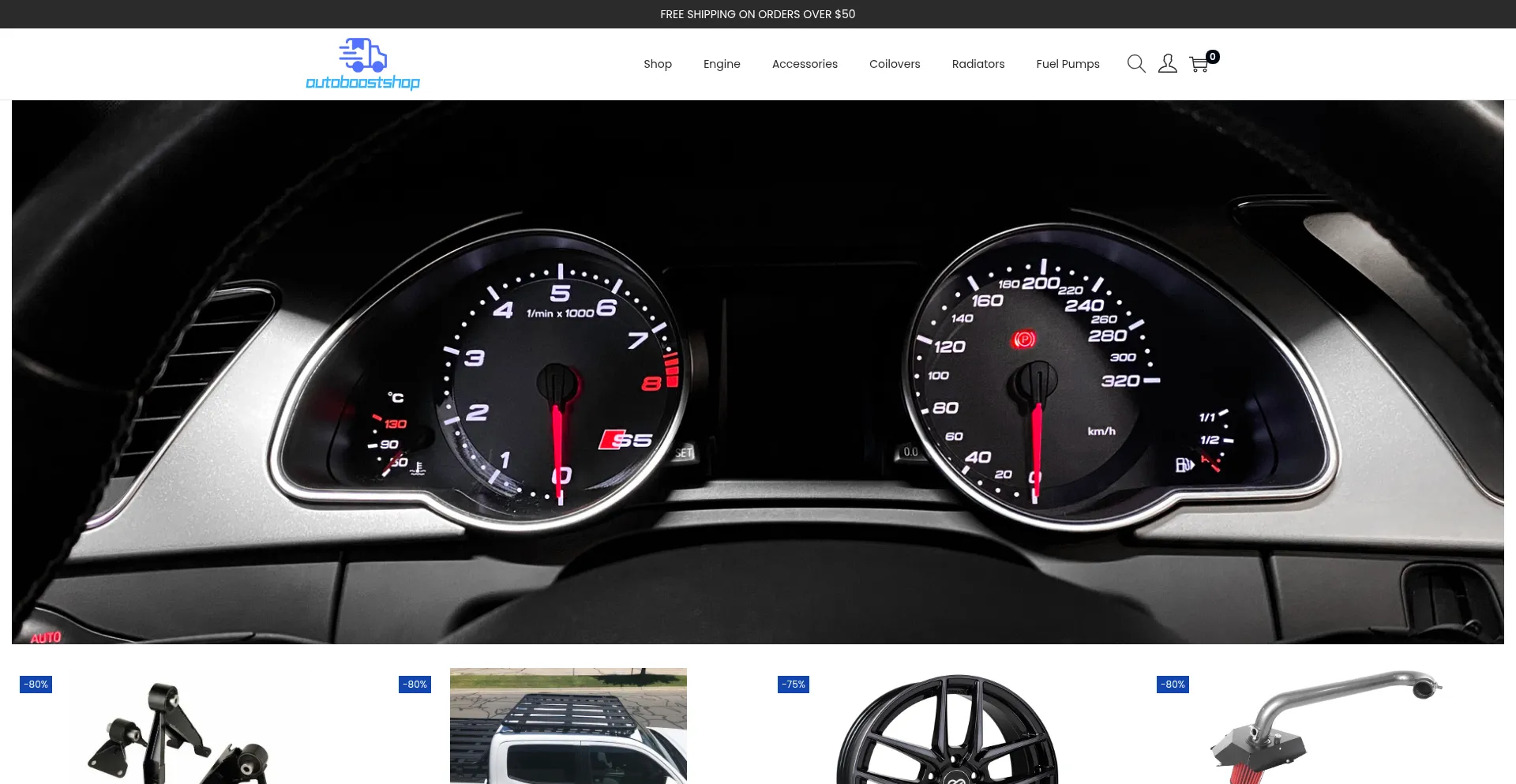Viewport: 1516px width, 784px height.
Task: Click the -75% discount badge
Action: point(794,685)
